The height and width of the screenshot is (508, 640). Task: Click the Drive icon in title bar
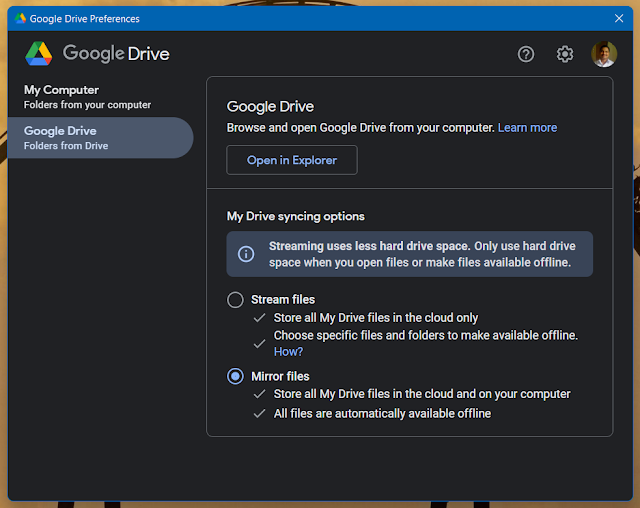tap(20, 18)
